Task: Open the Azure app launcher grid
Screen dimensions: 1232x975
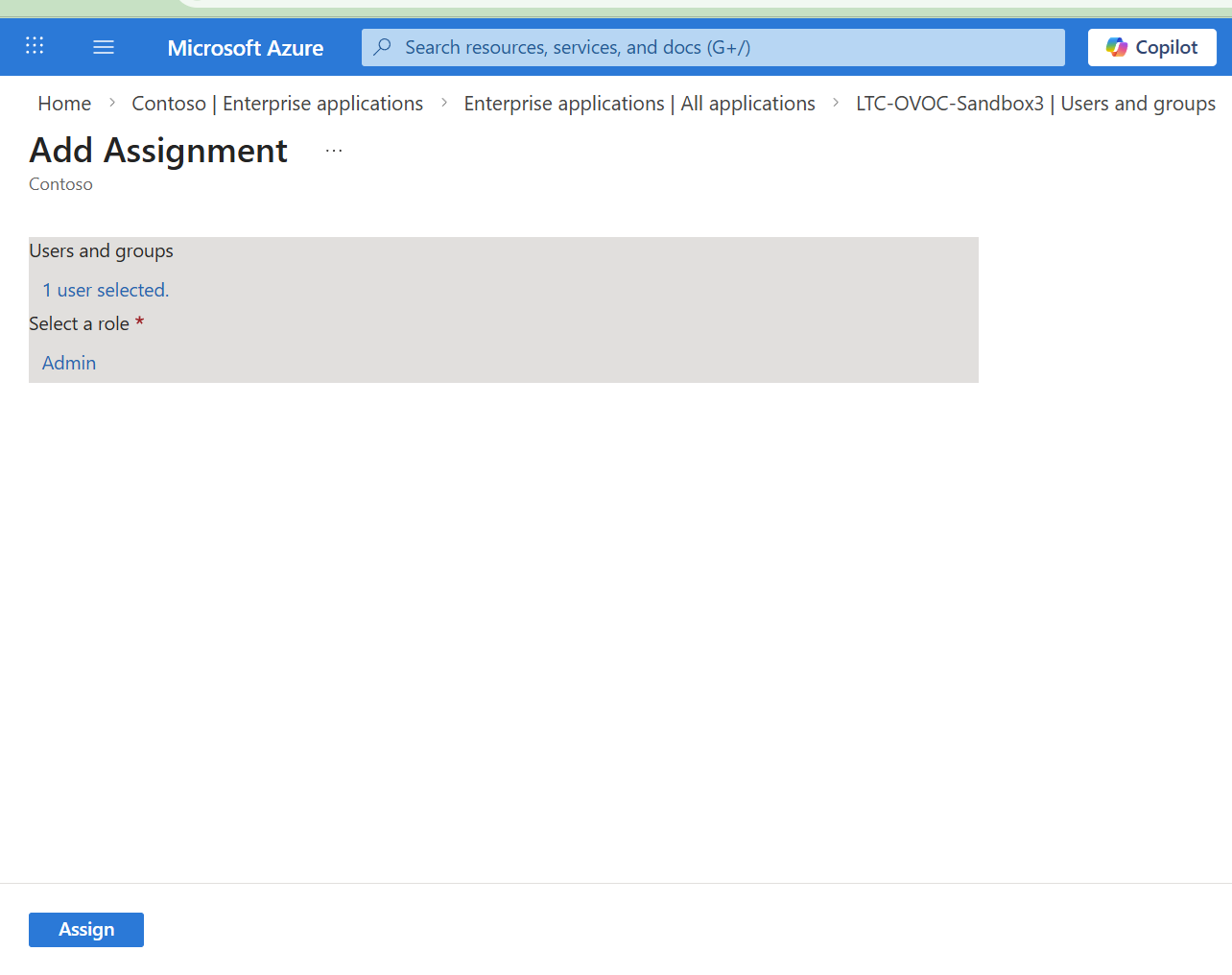Action: (x=35, y=46)
